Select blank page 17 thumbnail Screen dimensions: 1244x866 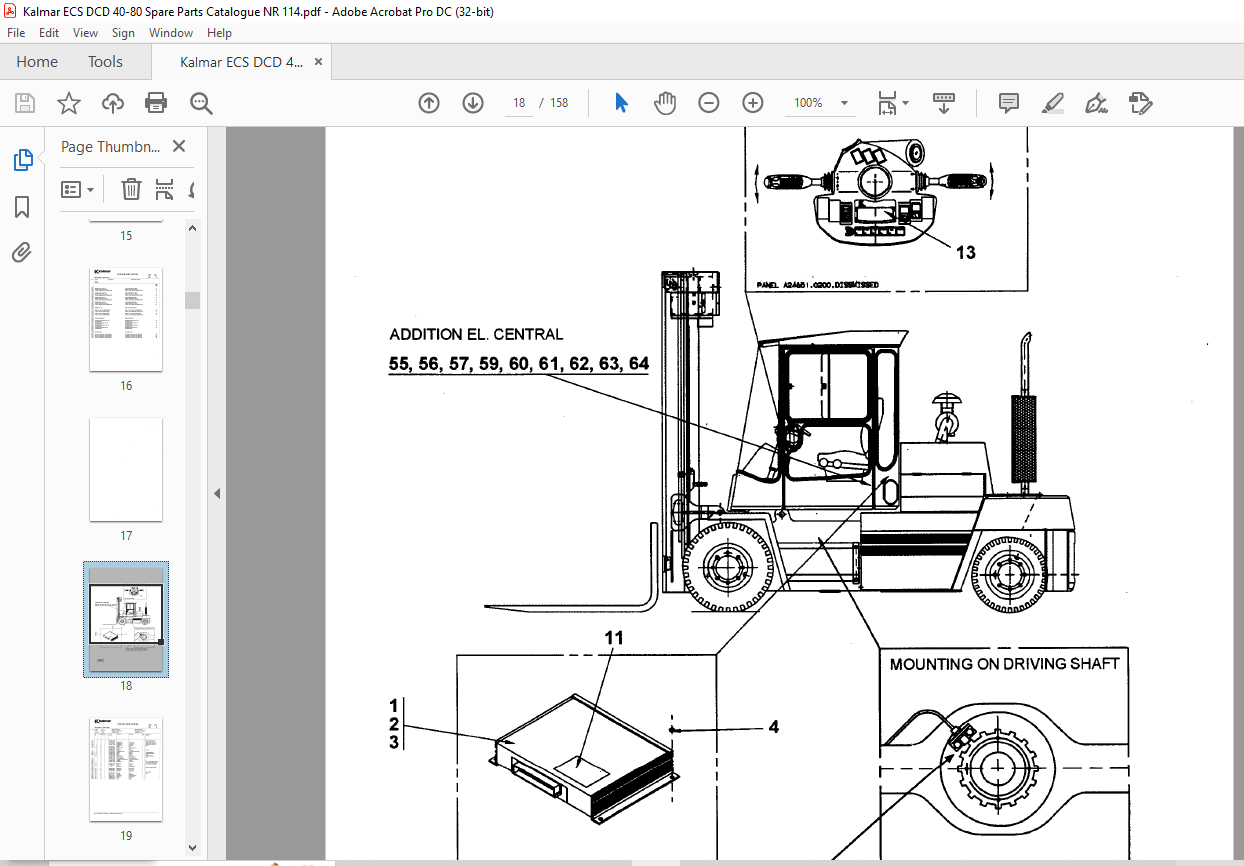(x=126, y=470)
